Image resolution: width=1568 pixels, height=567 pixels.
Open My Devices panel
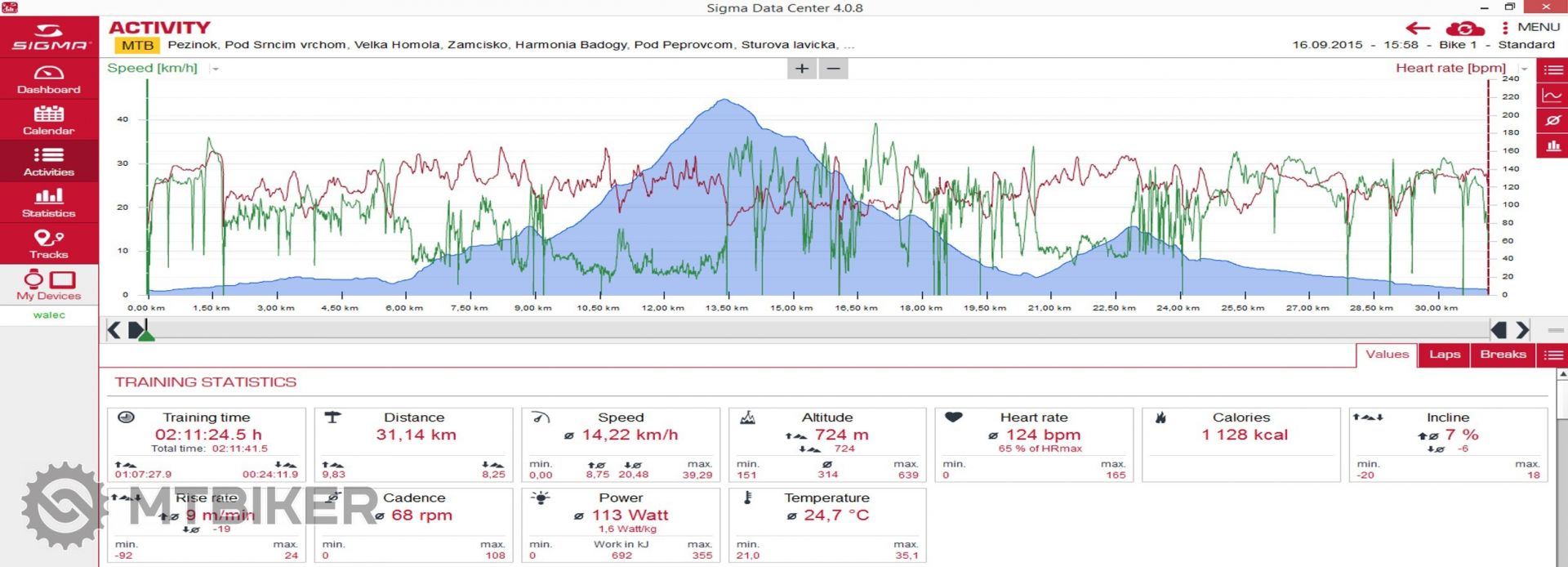pos(49,284)
